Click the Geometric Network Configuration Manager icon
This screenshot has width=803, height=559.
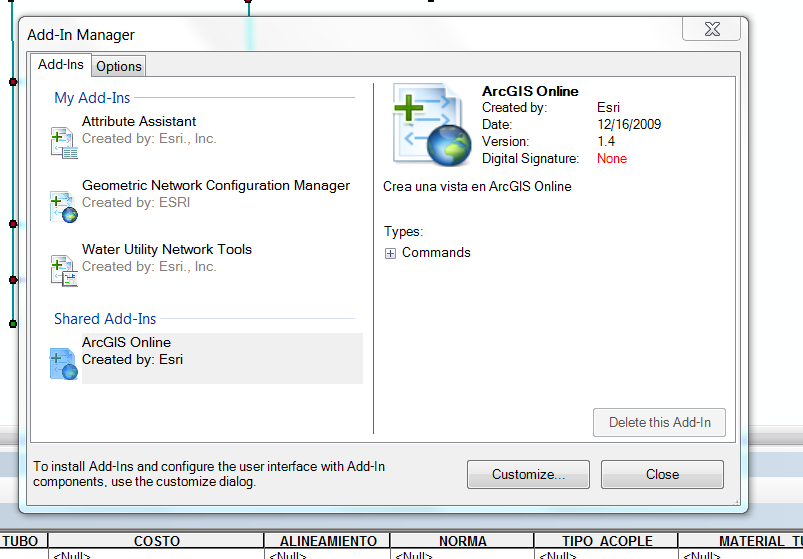[64, 207]
